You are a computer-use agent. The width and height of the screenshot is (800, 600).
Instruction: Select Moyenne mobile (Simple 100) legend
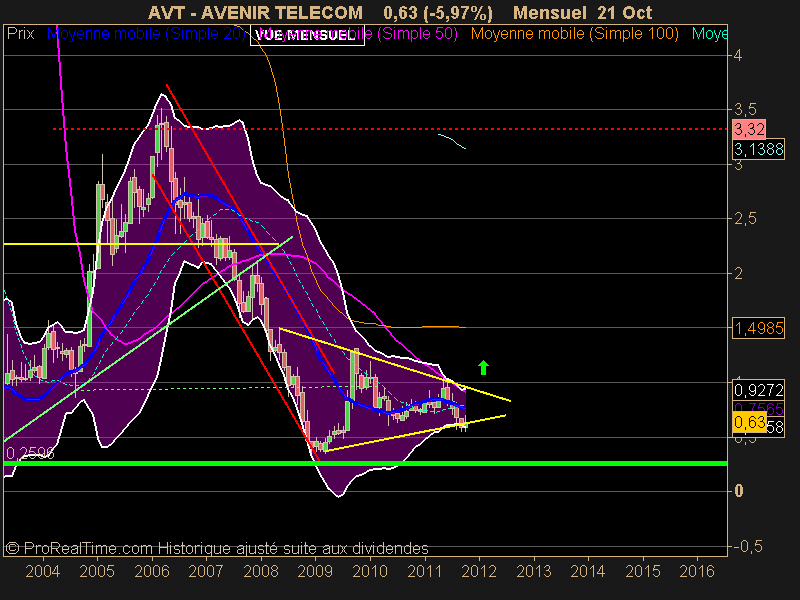[x=574, y=34]
